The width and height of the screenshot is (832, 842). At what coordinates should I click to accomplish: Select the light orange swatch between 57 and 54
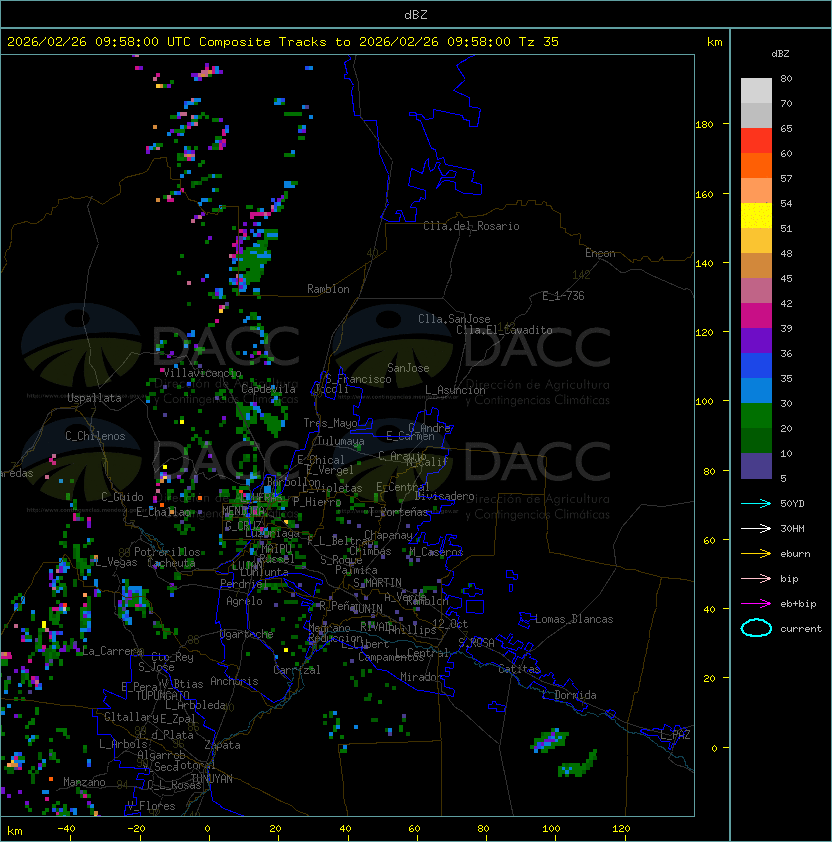[756, 191]
